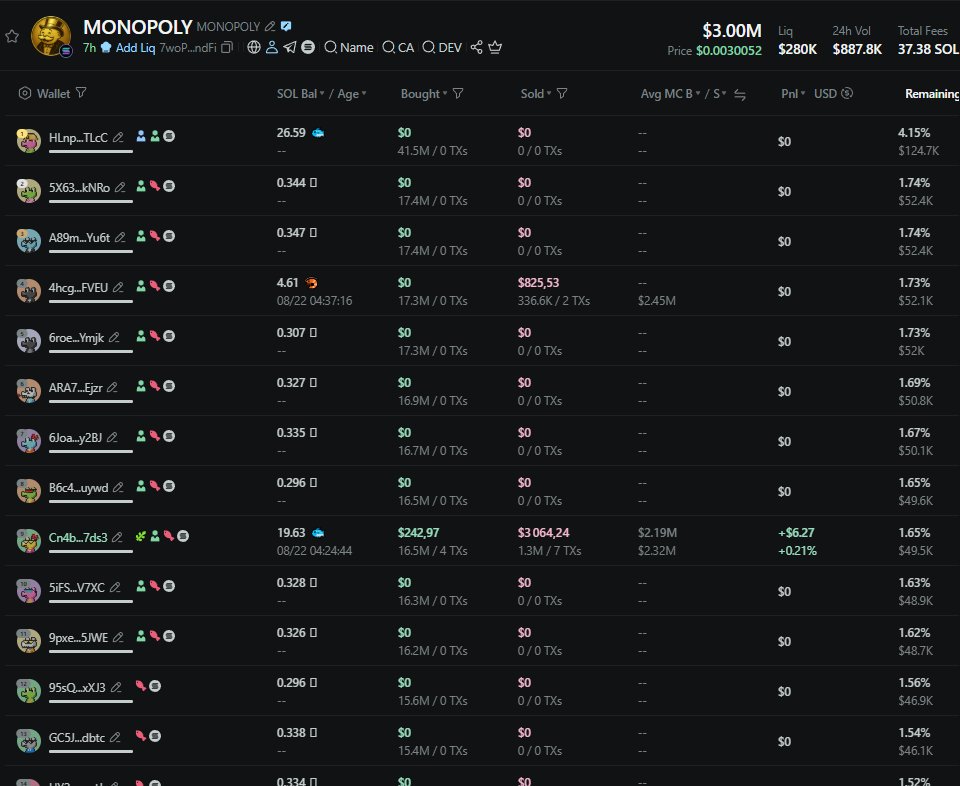
Task: Copy the 7woP...ndFi contract address
Action: (x=227, y=47)
